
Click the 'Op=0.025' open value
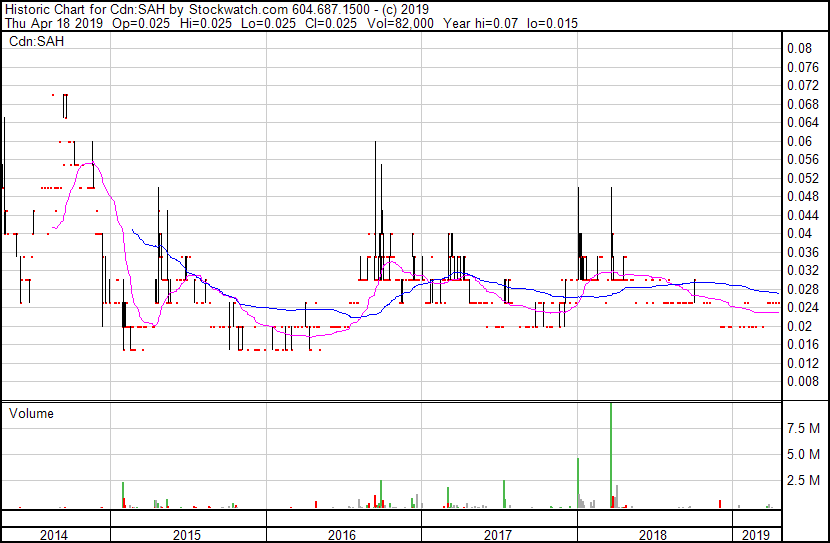pyautogui.click(x=142, y=23)
